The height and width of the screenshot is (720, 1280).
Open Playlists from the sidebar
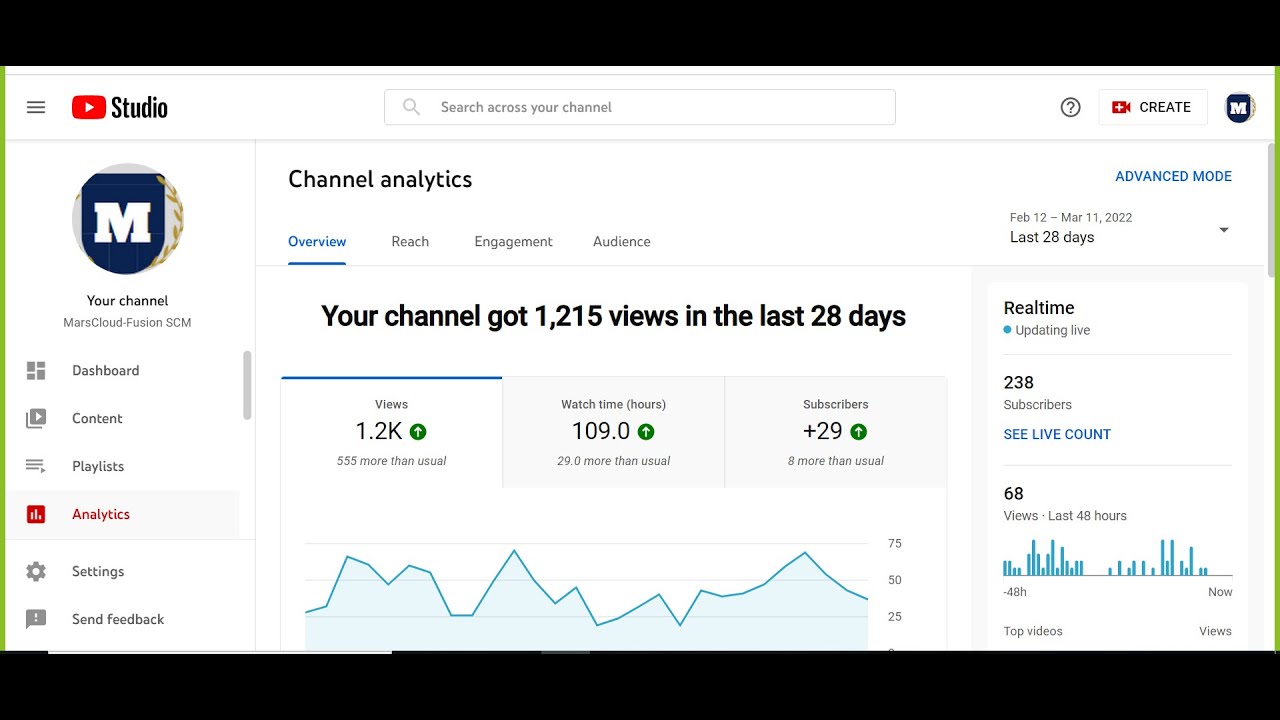tap(124, 467)
